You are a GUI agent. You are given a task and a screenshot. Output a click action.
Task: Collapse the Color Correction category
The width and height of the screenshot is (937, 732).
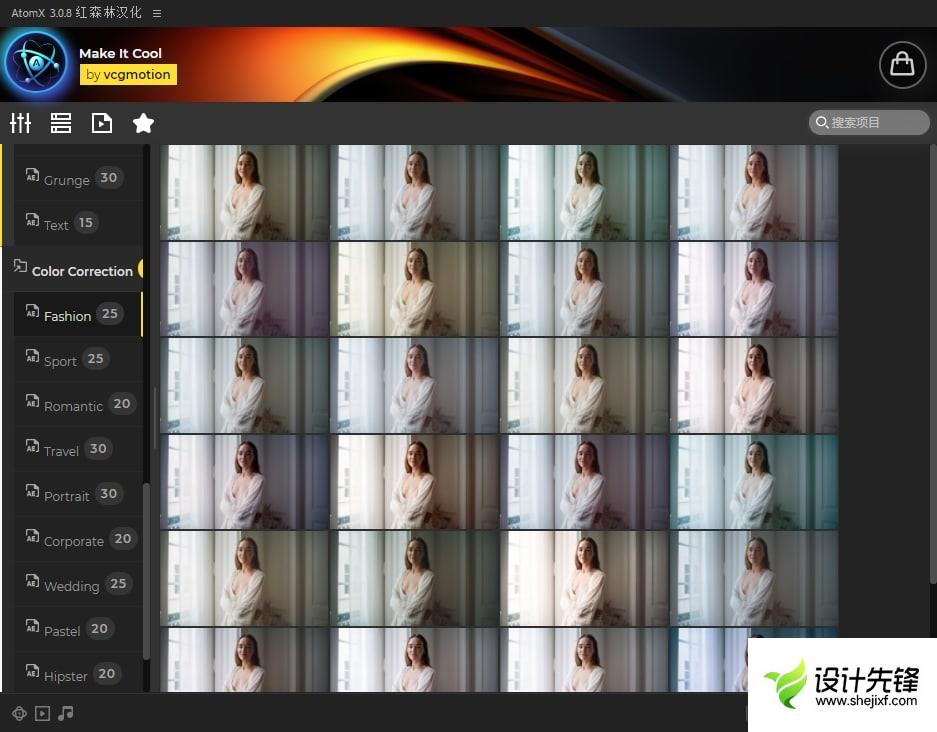pyautogui.click(x=80, y=270)
